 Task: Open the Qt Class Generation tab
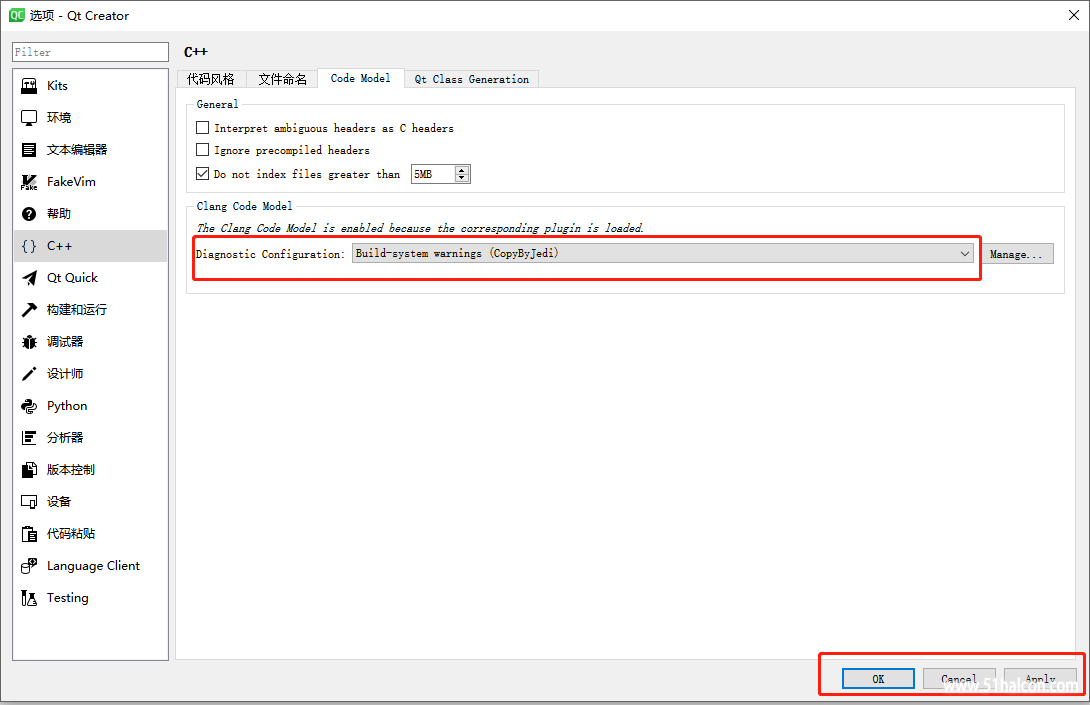(471, 79)
